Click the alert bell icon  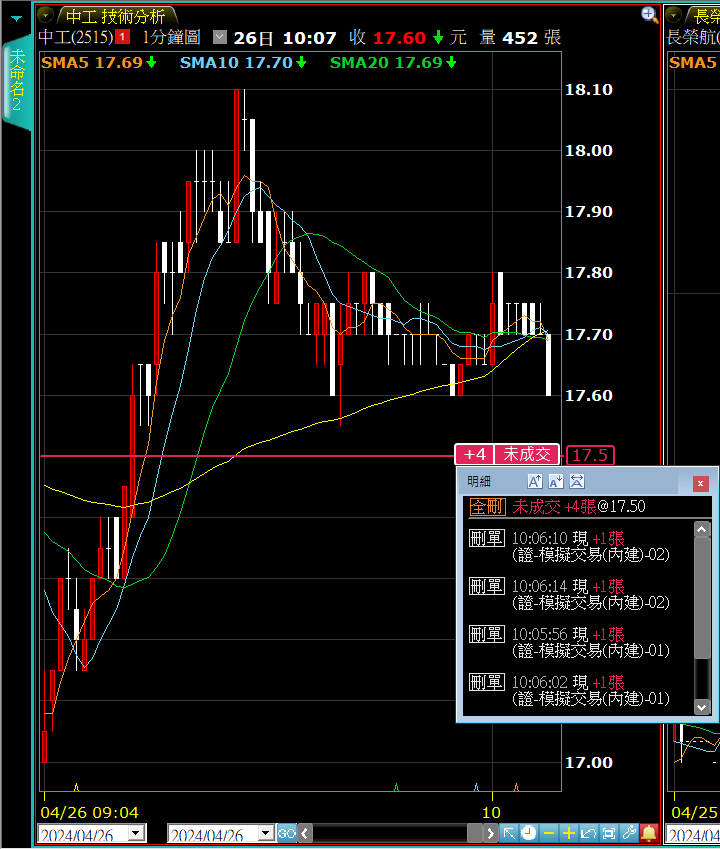point(649,833)
